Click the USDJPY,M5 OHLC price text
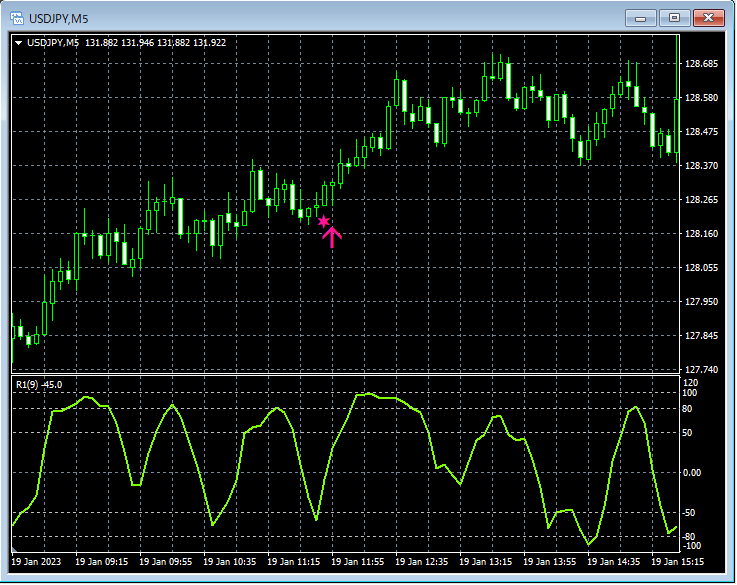The width and height of the screenshot is (737, 585). coord(155,42)
